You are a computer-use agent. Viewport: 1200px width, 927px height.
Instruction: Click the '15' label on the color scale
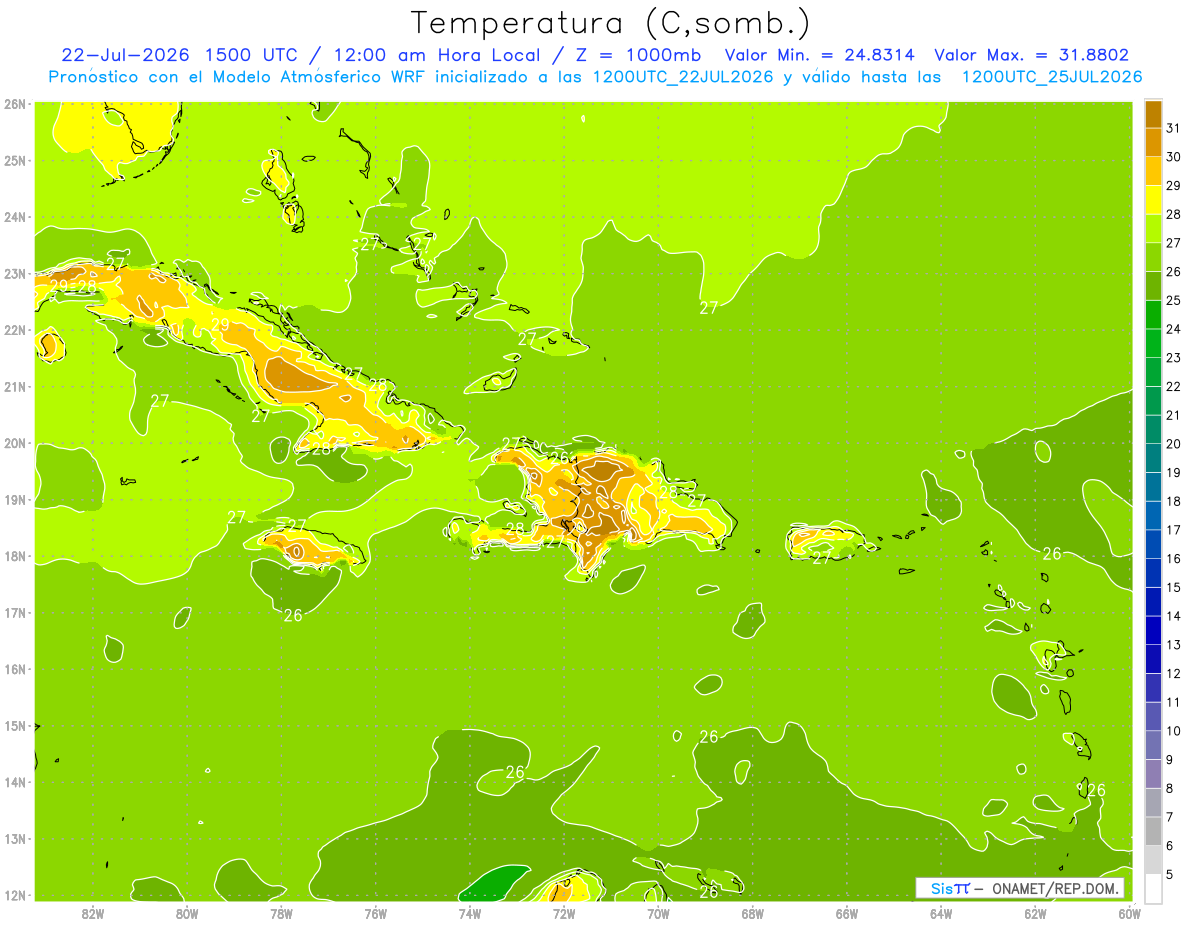point(1173,587)
